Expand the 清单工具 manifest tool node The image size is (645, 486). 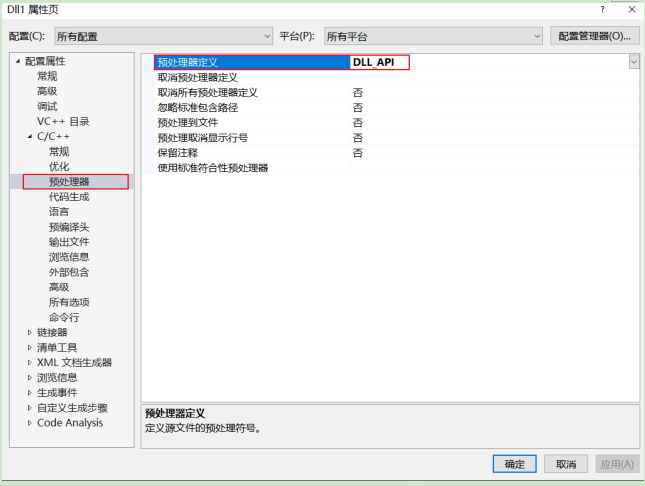point(30,347)
